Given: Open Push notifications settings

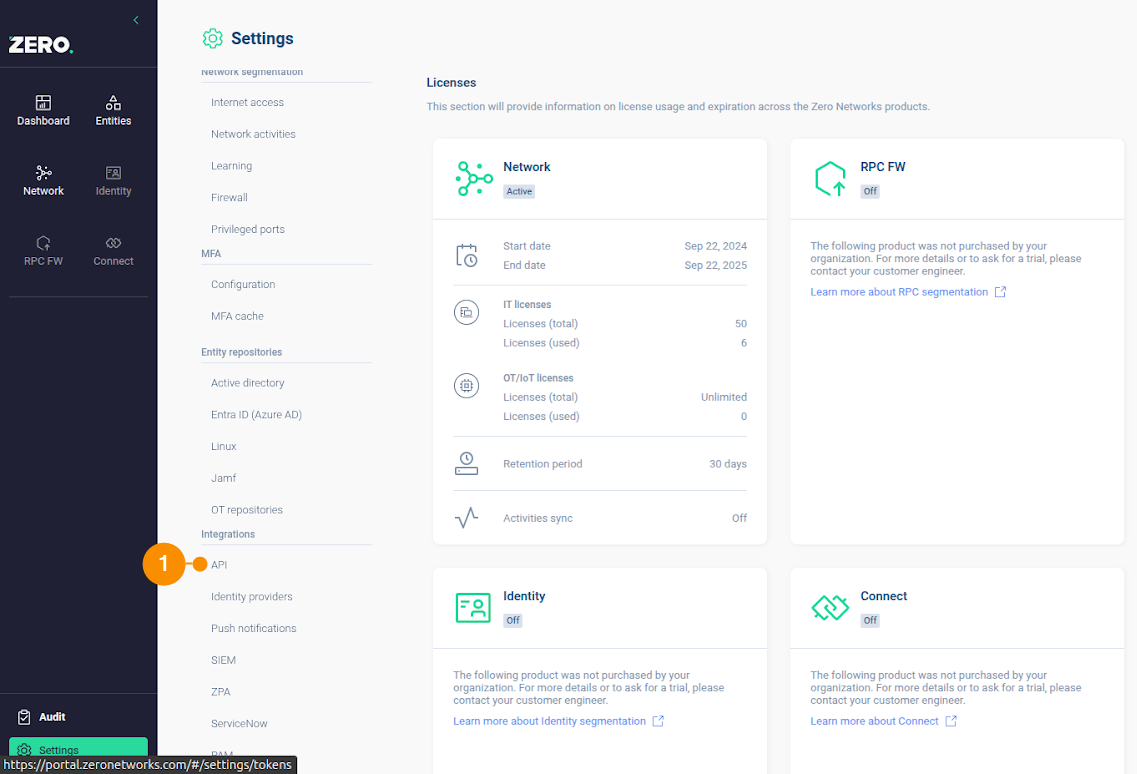Looking at the screenshot, I should (253, 628).
